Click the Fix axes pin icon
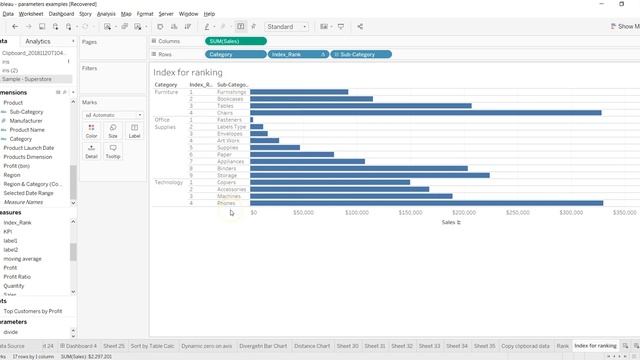 coord(253,27)
